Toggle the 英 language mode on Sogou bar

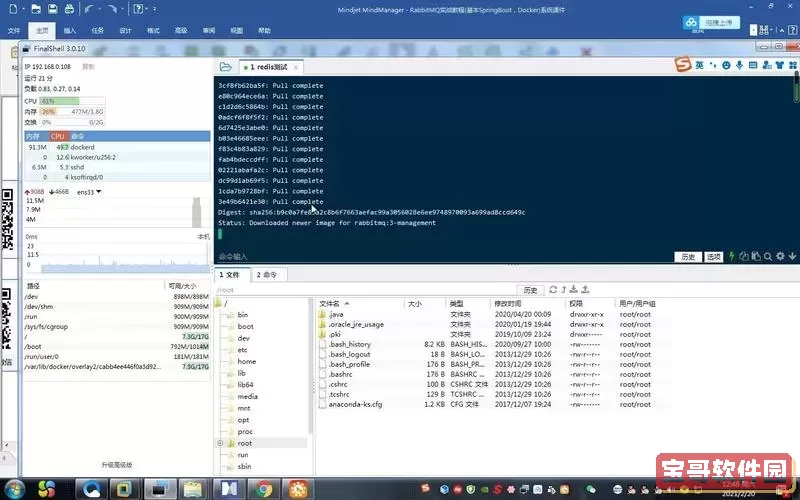[699, 65]
